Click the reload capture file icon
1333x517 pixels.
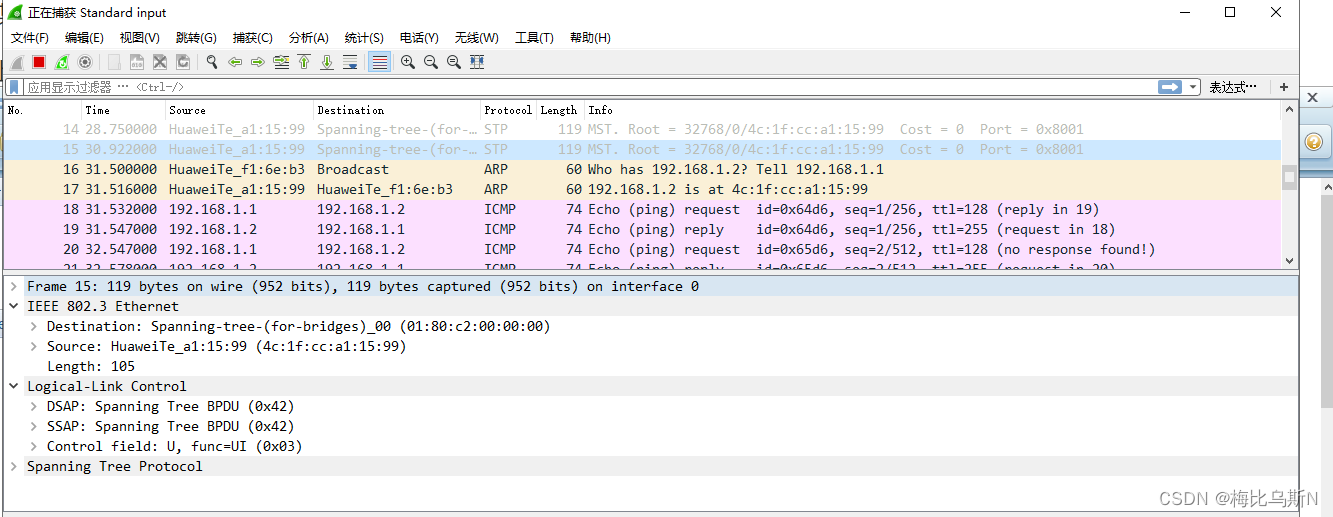click(x=183, y=62)
